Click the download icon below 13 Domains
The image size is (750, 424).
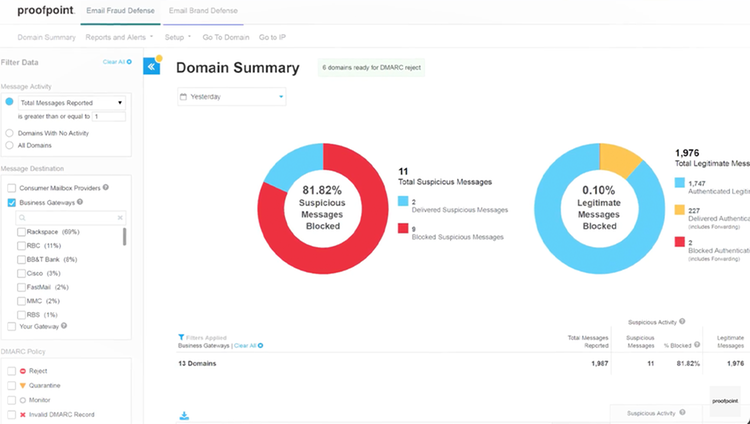point(184,415)
